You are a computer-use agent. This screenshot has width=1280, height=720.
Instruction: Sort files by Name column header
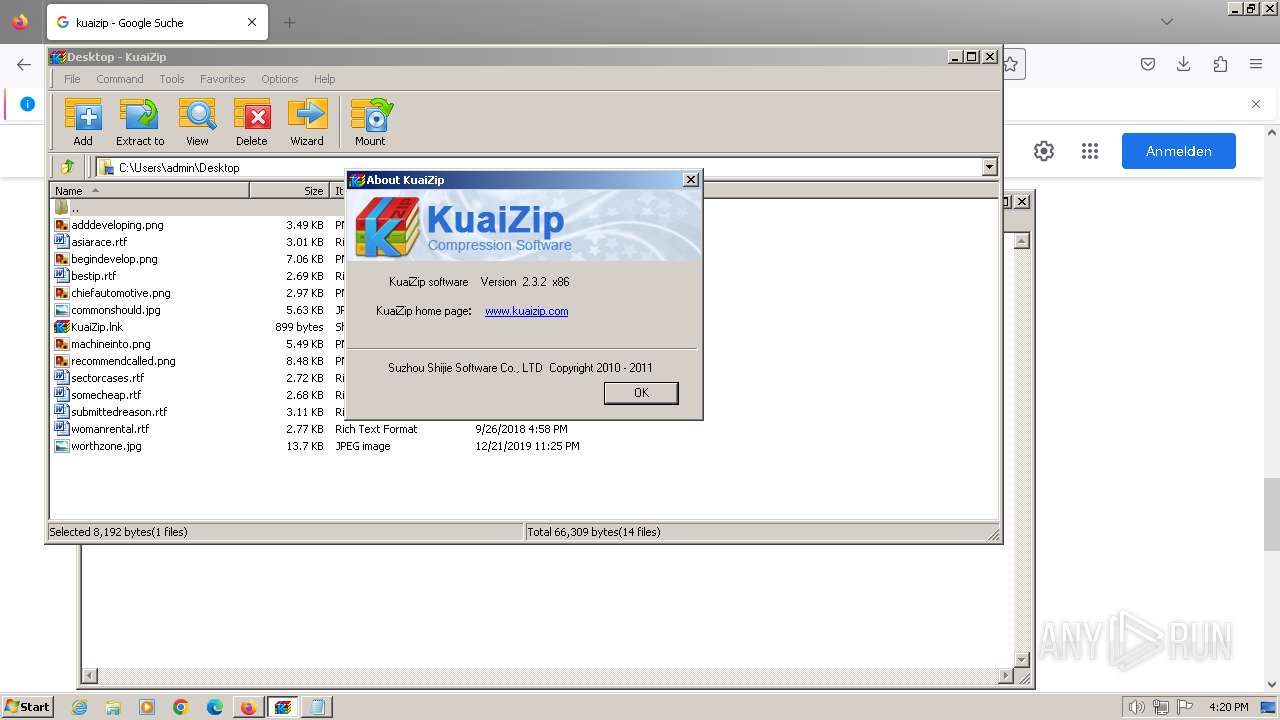pyautogui.click(x=150, y=190)
